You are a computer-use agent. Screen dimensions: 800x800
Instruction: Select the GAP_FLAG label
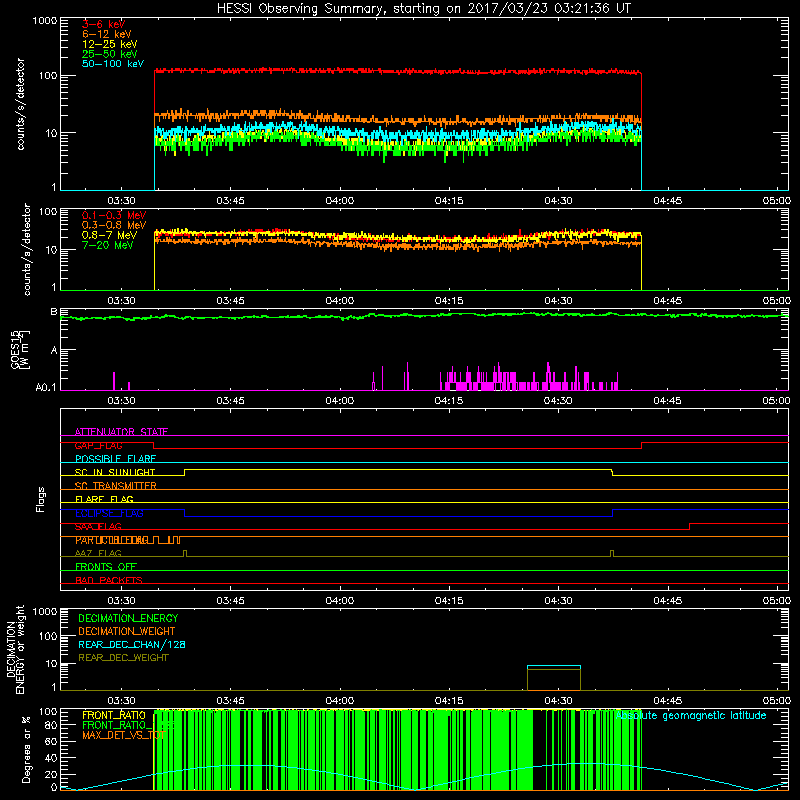tap(98, 445)
